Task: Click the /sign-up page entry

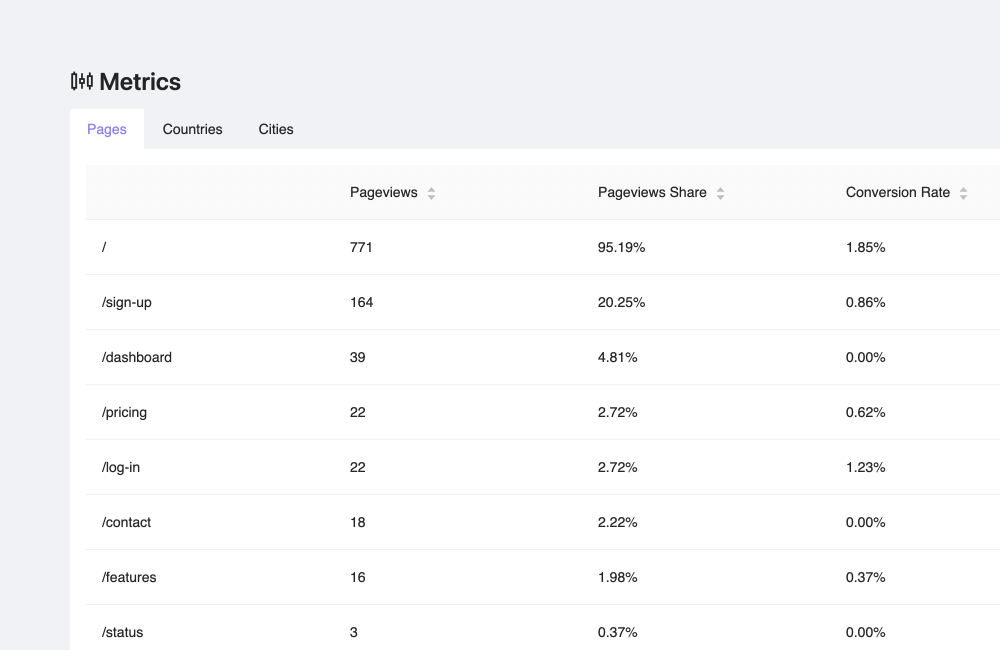Action: [127, 302]
